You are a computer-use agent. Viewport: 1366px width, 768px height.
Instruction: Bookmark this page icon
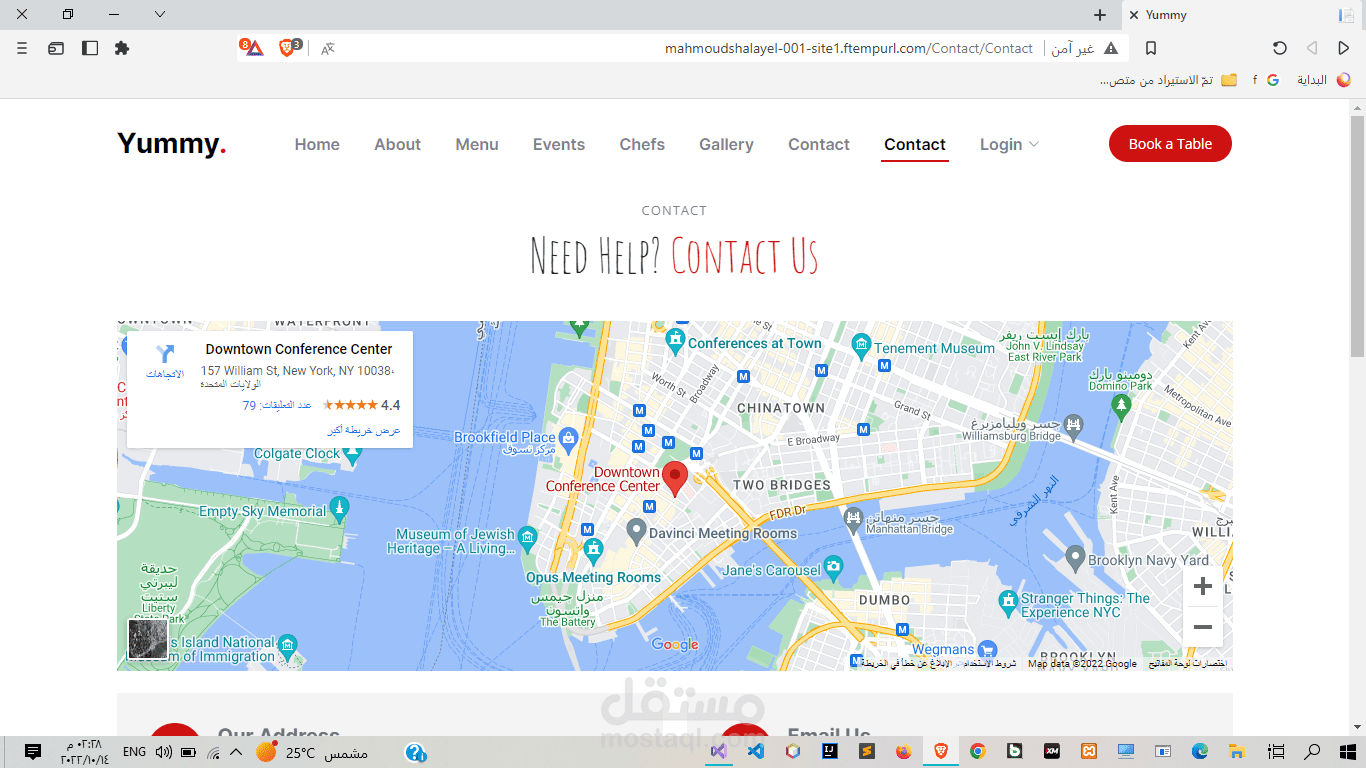pos(1151,48)
